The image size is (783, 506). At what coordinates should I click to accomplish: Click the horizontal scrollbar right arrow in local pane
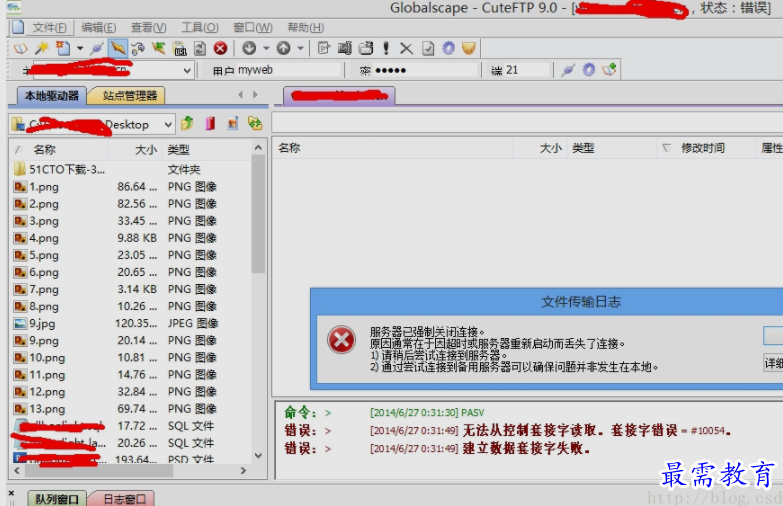(x=243, y=471)
